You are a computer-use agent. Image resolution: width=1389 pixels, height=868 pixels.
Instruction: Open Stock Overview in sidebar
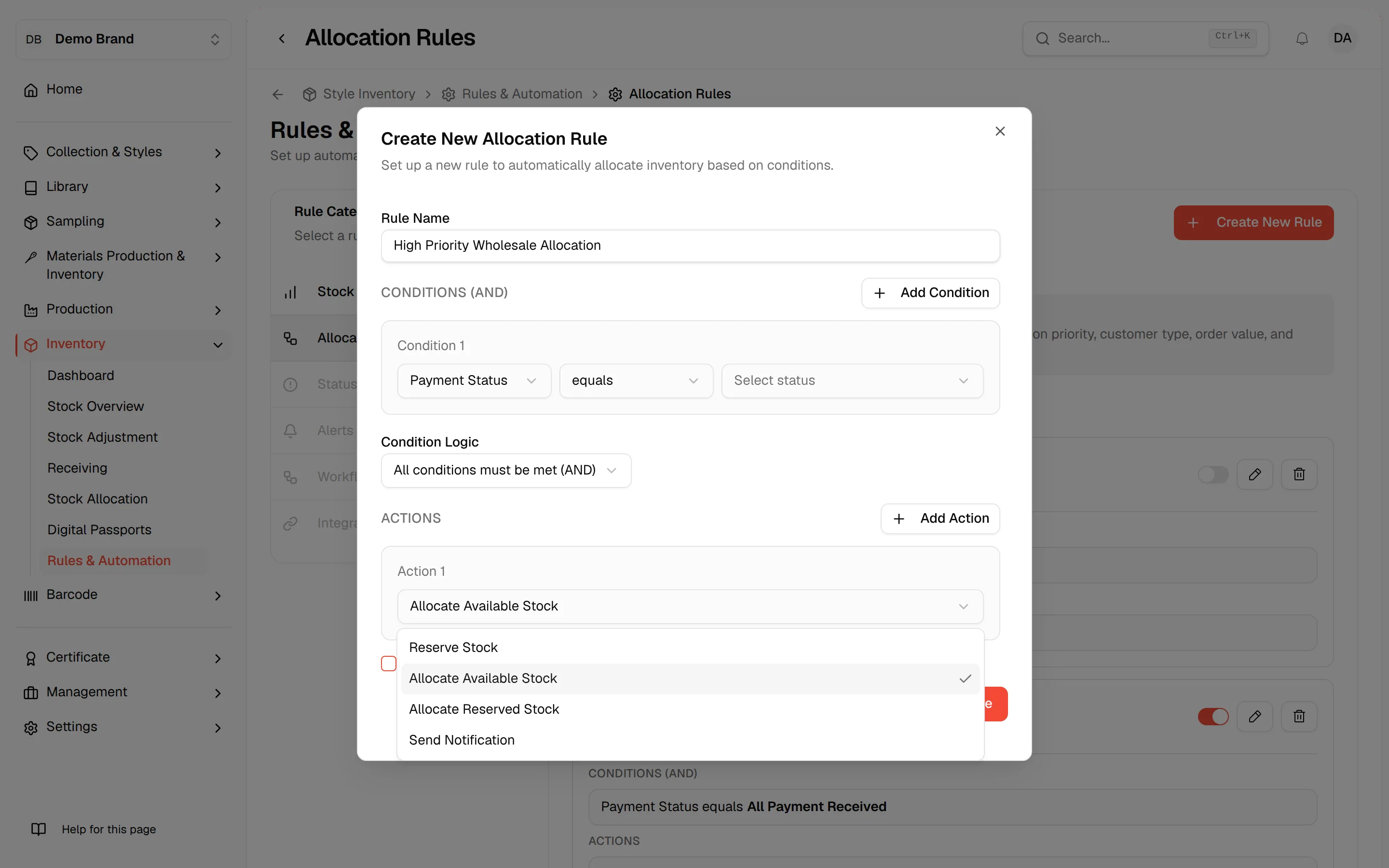click(95, 406)
